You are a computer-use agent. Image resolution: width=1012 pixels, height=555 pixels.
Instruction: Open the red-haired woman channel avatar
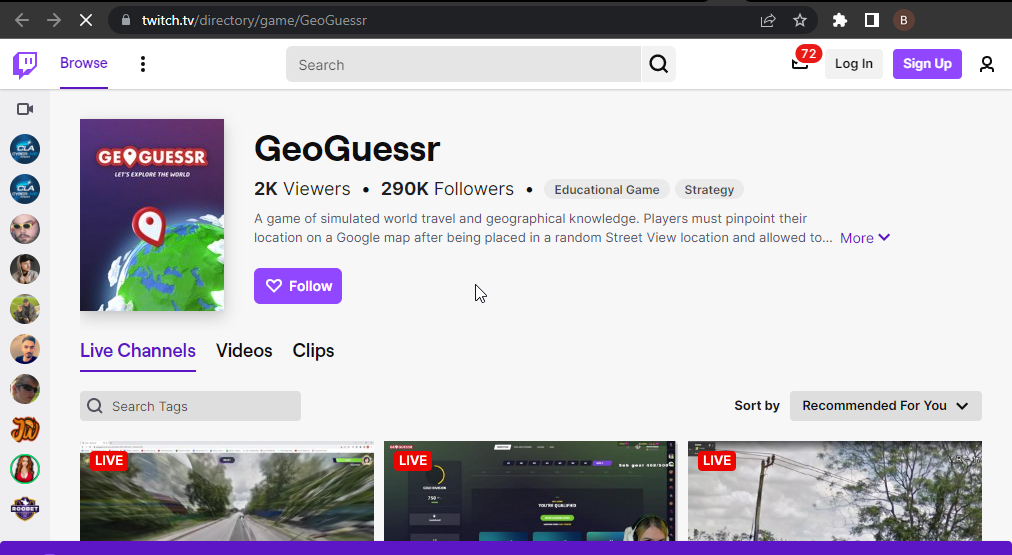[x=25, y=469]
